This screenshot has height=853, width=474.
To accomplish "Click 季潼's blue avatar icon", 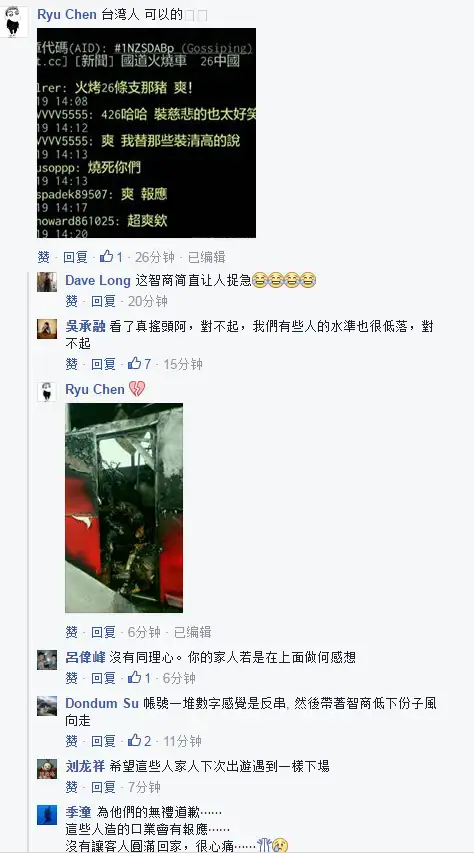I will [47, 814].
